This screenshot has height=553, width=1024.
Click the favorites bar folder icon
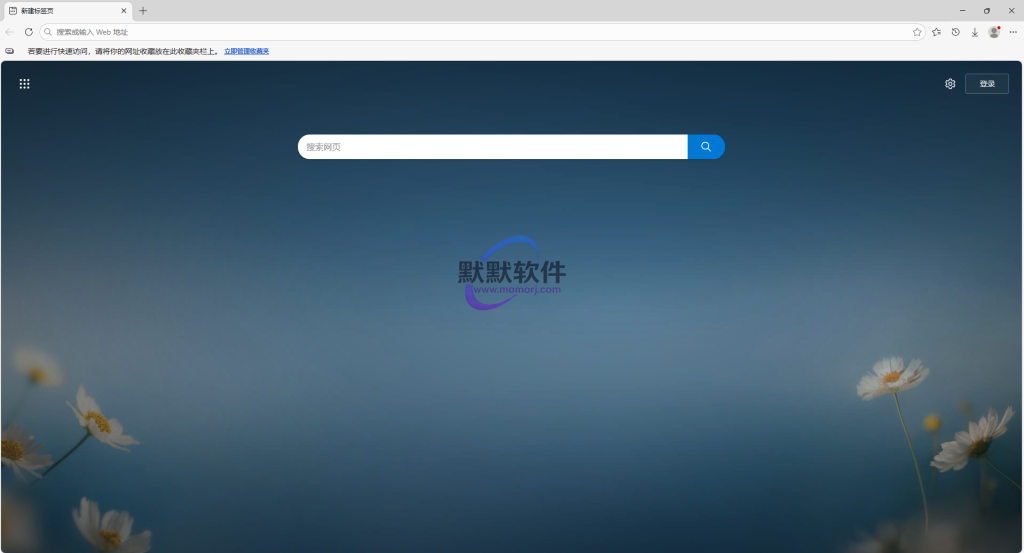tap(10, 51)
